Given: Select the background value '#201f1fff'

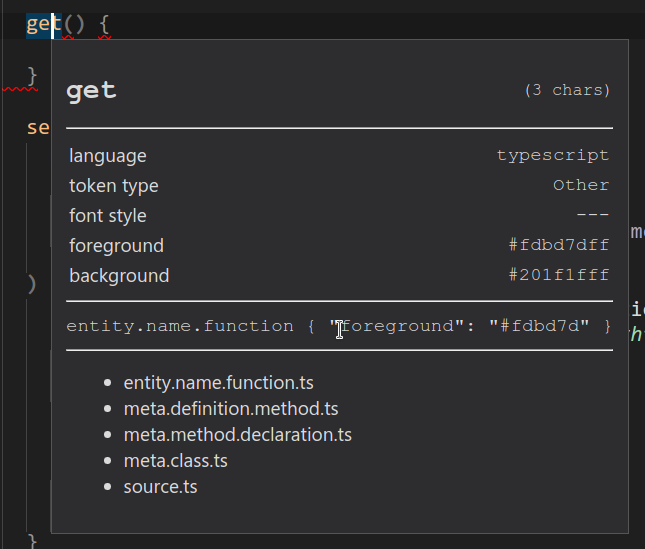Looking at the screenshot, I should pos(558,275).
